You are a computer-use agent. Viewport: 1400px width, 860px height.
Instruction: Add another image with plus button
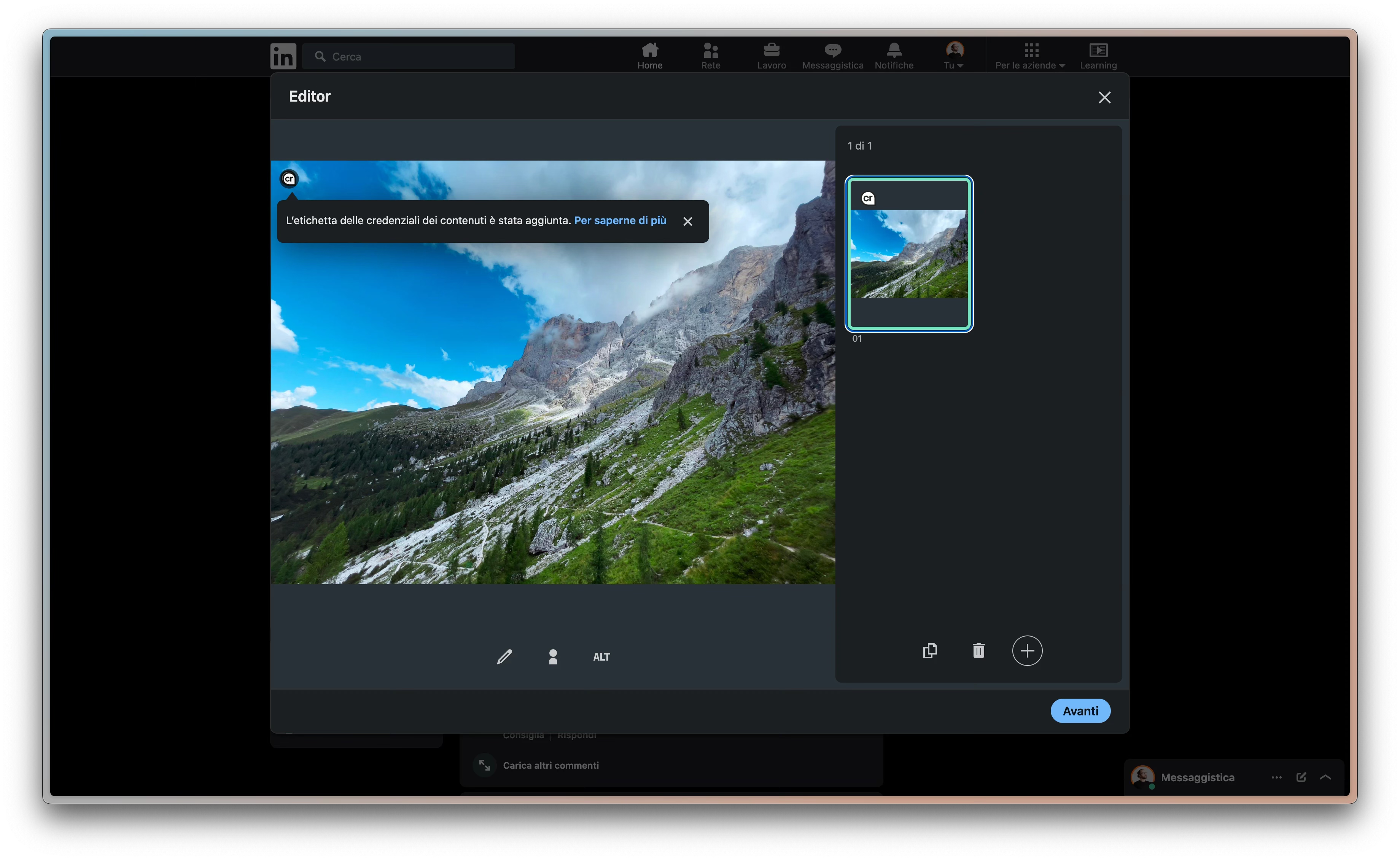coord(1027,651)
